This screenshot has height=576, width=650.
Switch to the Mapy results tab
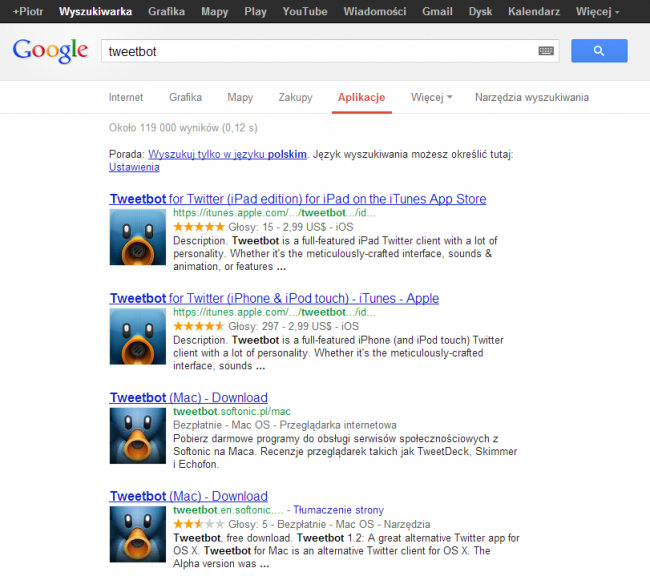pyautogui.click(x=240, y=97)
